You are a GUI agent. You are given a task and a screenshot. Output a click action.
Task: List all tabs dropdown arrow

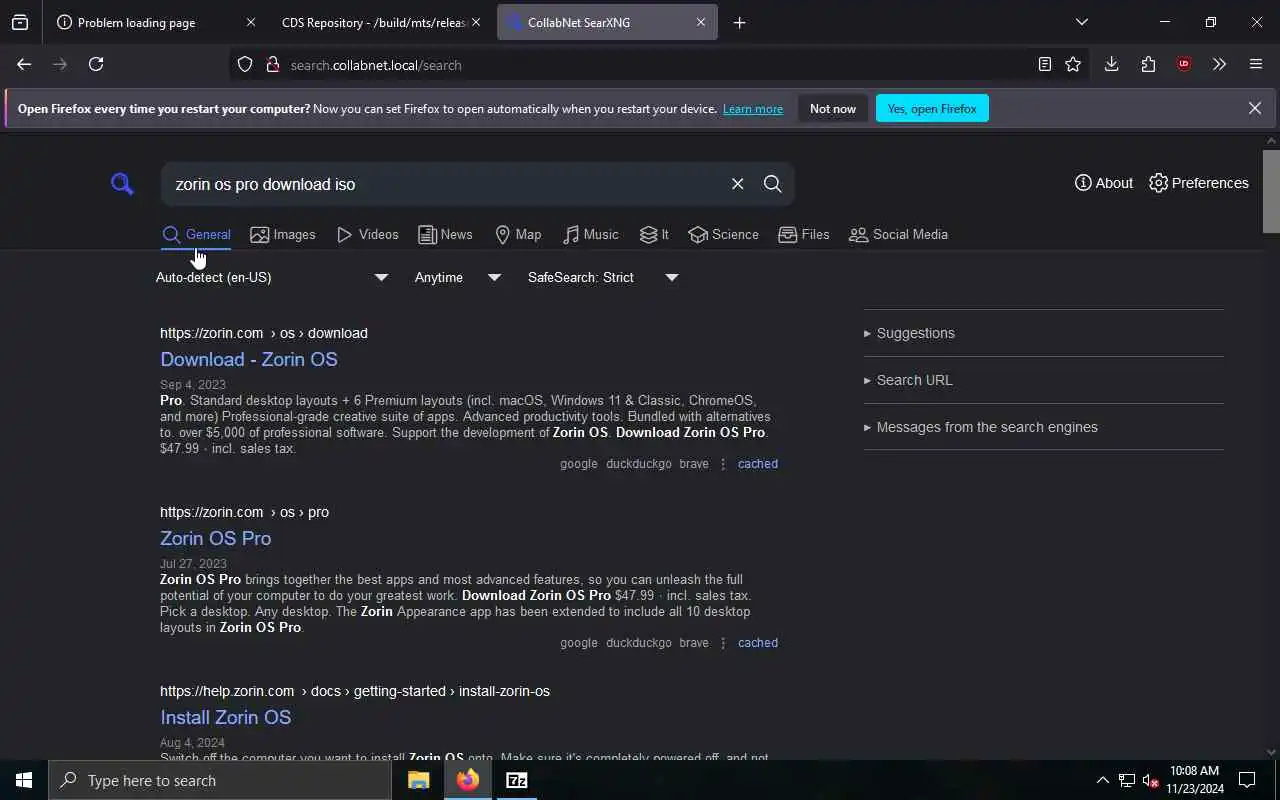click(1081, 22)
